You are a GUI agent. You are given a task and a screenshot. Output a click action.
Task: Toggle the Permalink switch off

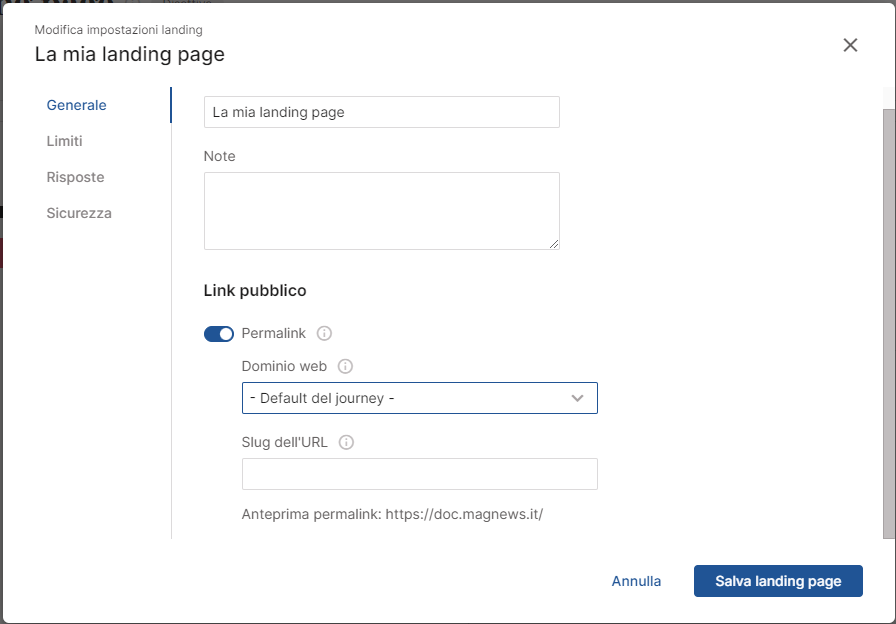[x=219, y=333]
